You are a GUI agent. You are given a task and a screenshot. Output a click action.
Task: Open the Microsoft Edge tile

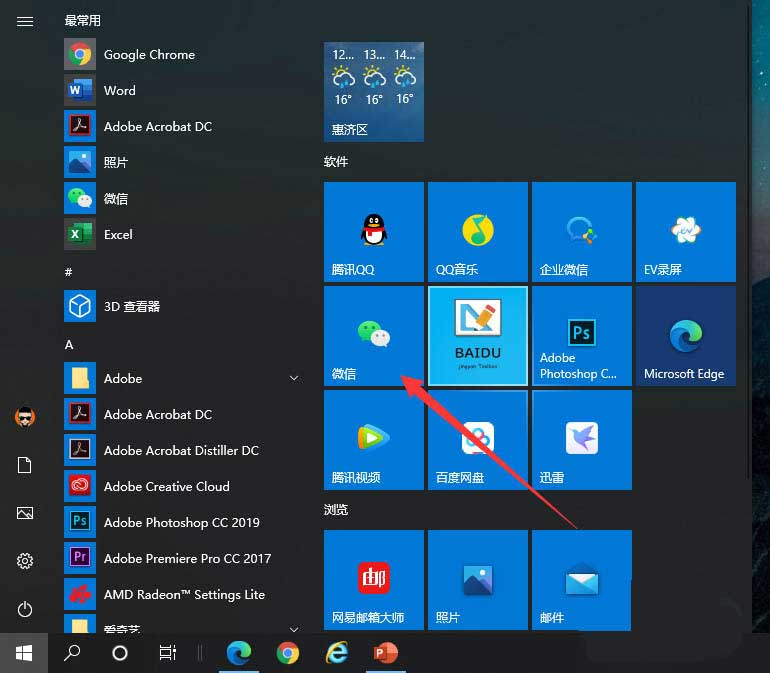tap(685, 336)
